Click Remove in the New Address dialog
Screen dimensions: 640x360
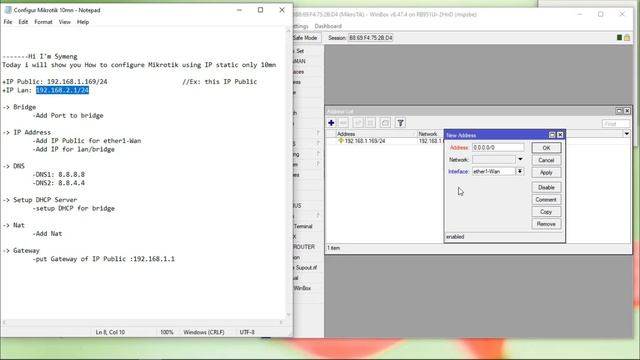click(x=546, y=224)
